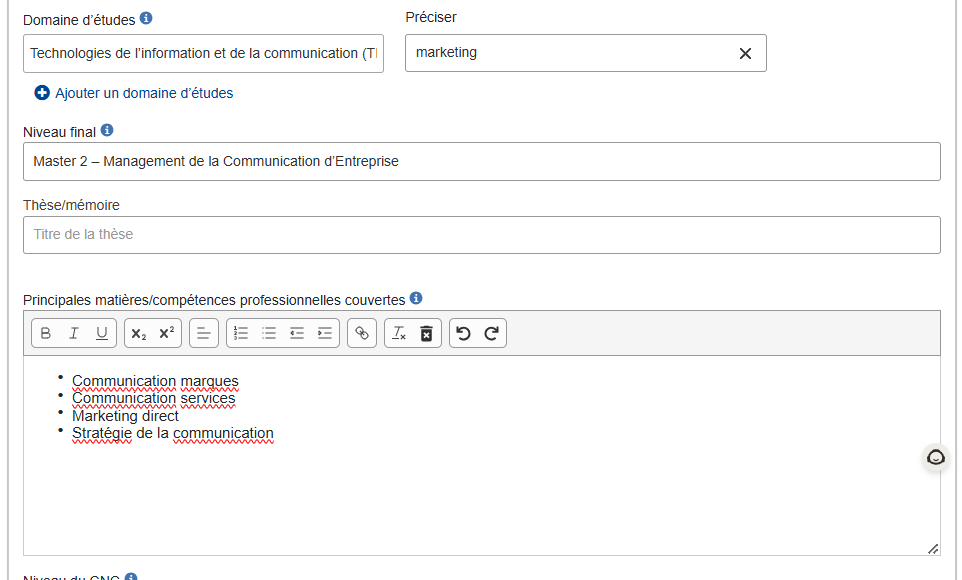Toggle underline formatting in the editor
Viewport: 962px width, 580px height.
(x=102, y=334)
